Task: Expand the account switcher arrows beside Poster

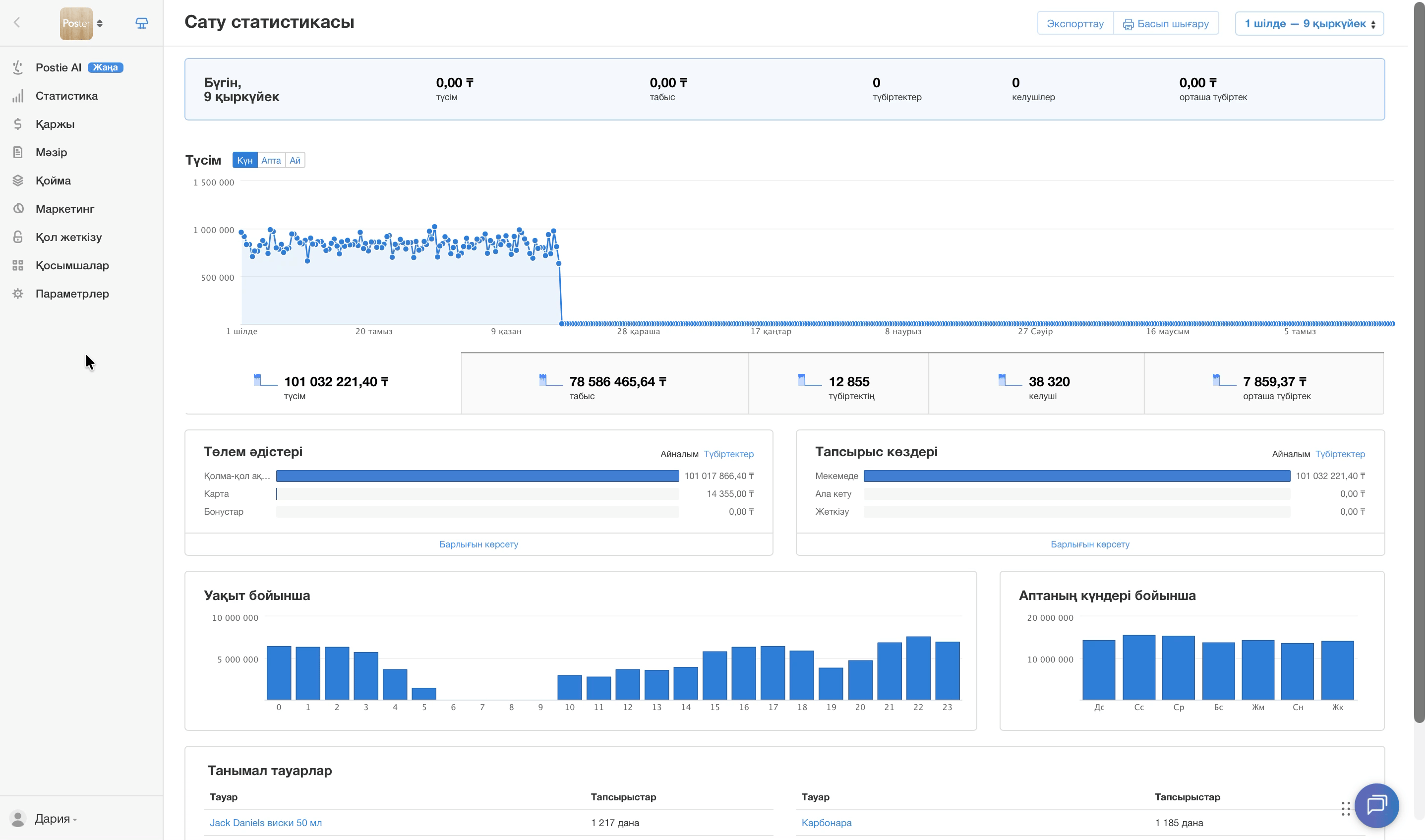Action: 100,23
